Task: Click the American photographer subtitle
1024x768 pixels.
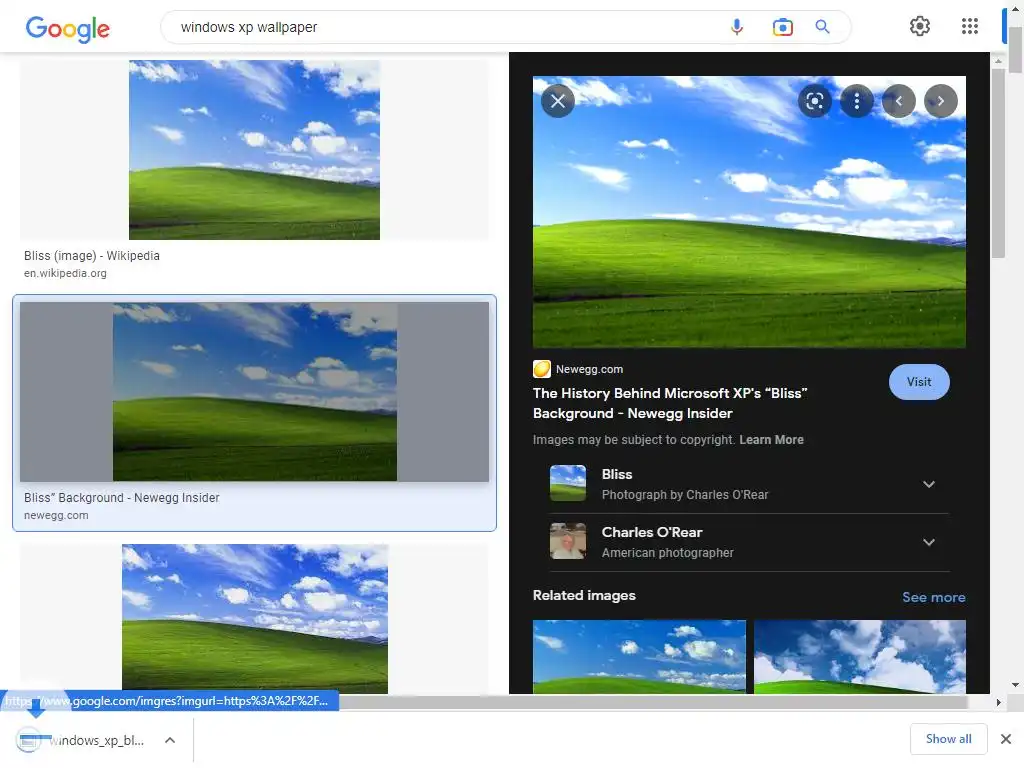Action: [667, 552]
